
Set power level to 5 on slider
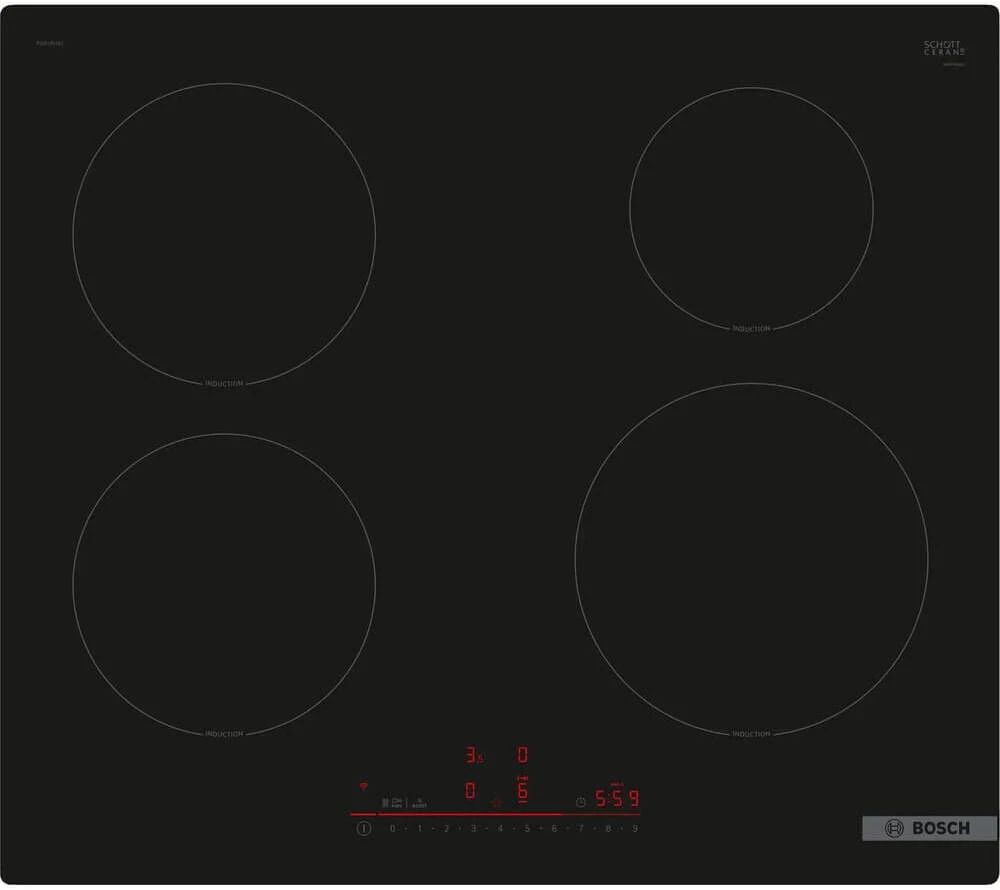pos(527,829)
